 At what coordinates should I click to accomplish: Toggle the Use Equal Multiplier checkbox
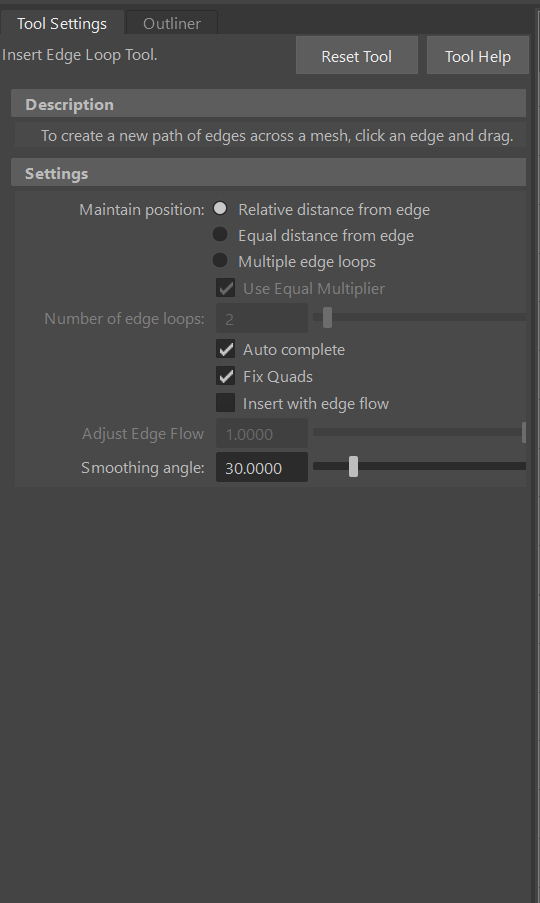(x=226, y=288)
